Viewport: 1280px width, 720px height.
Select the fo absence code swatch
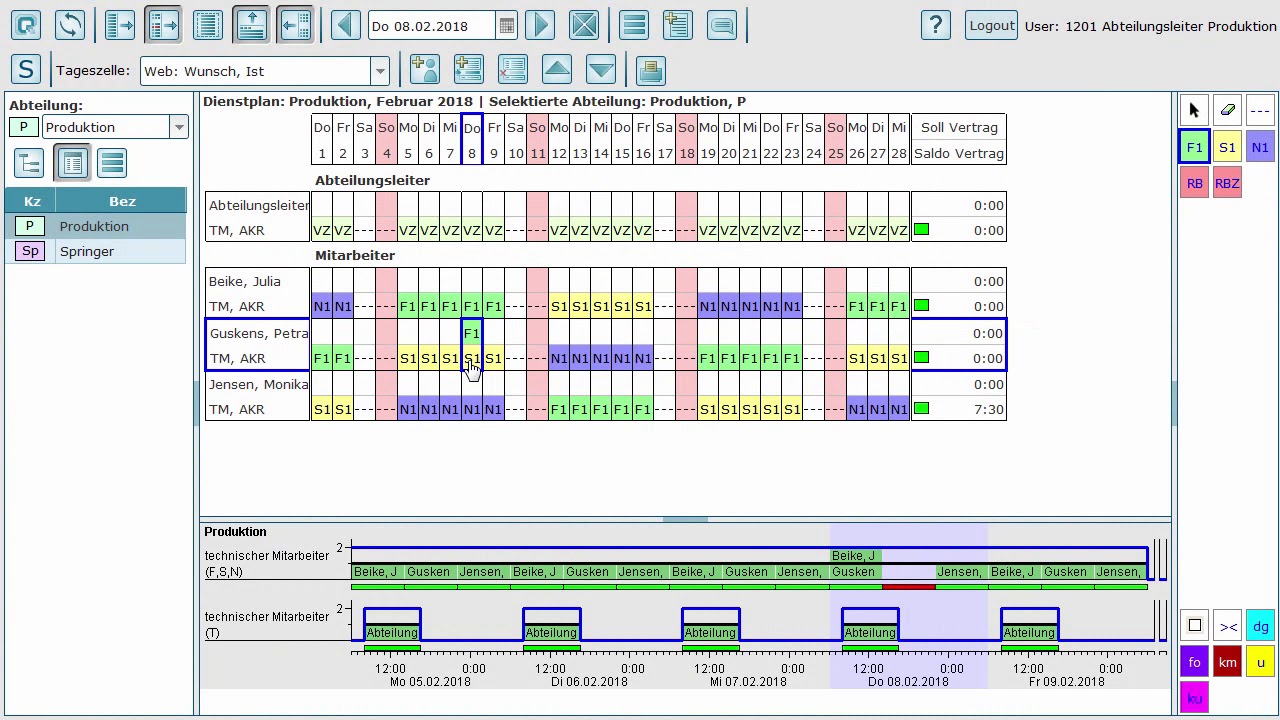click(1194, 662)
